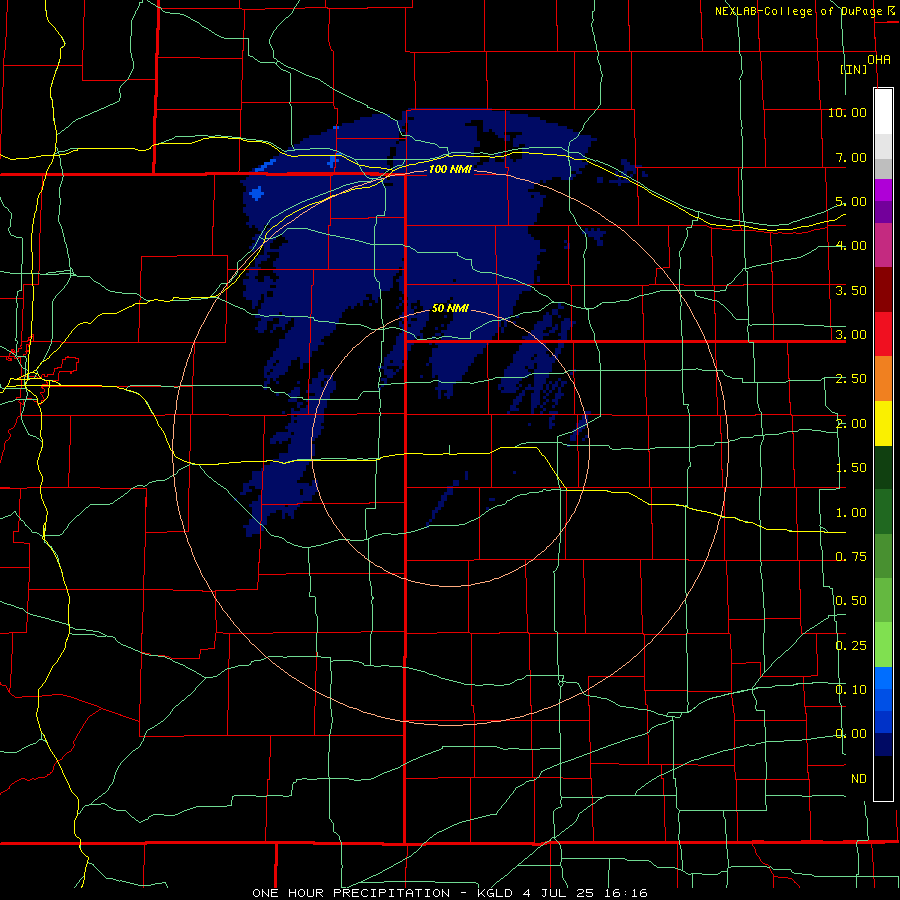
Task: Select the 0.00 legend value
Action: 851,734
